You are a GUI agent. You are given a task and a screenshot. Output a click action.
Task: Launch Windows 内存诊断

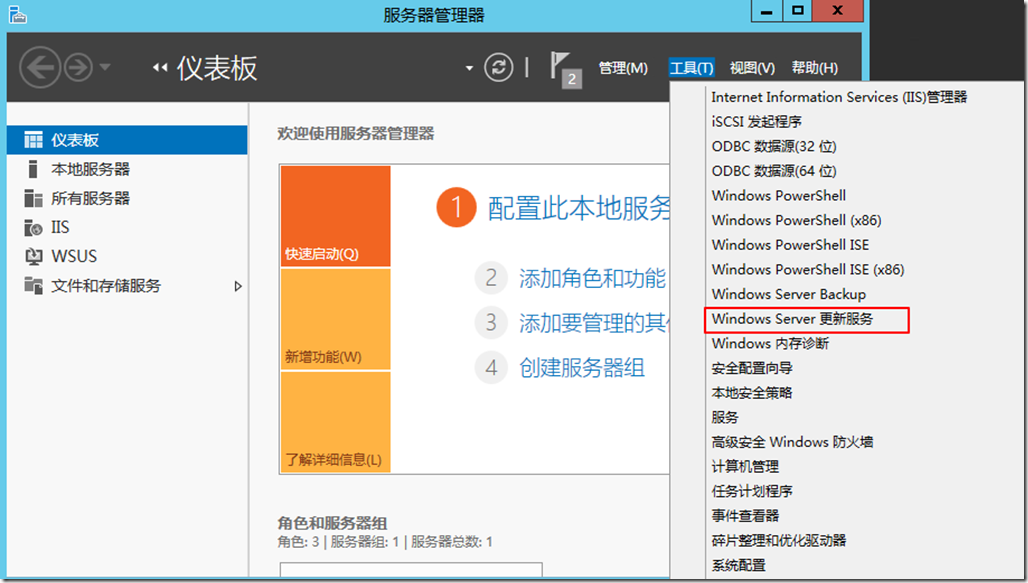(770, 344)
